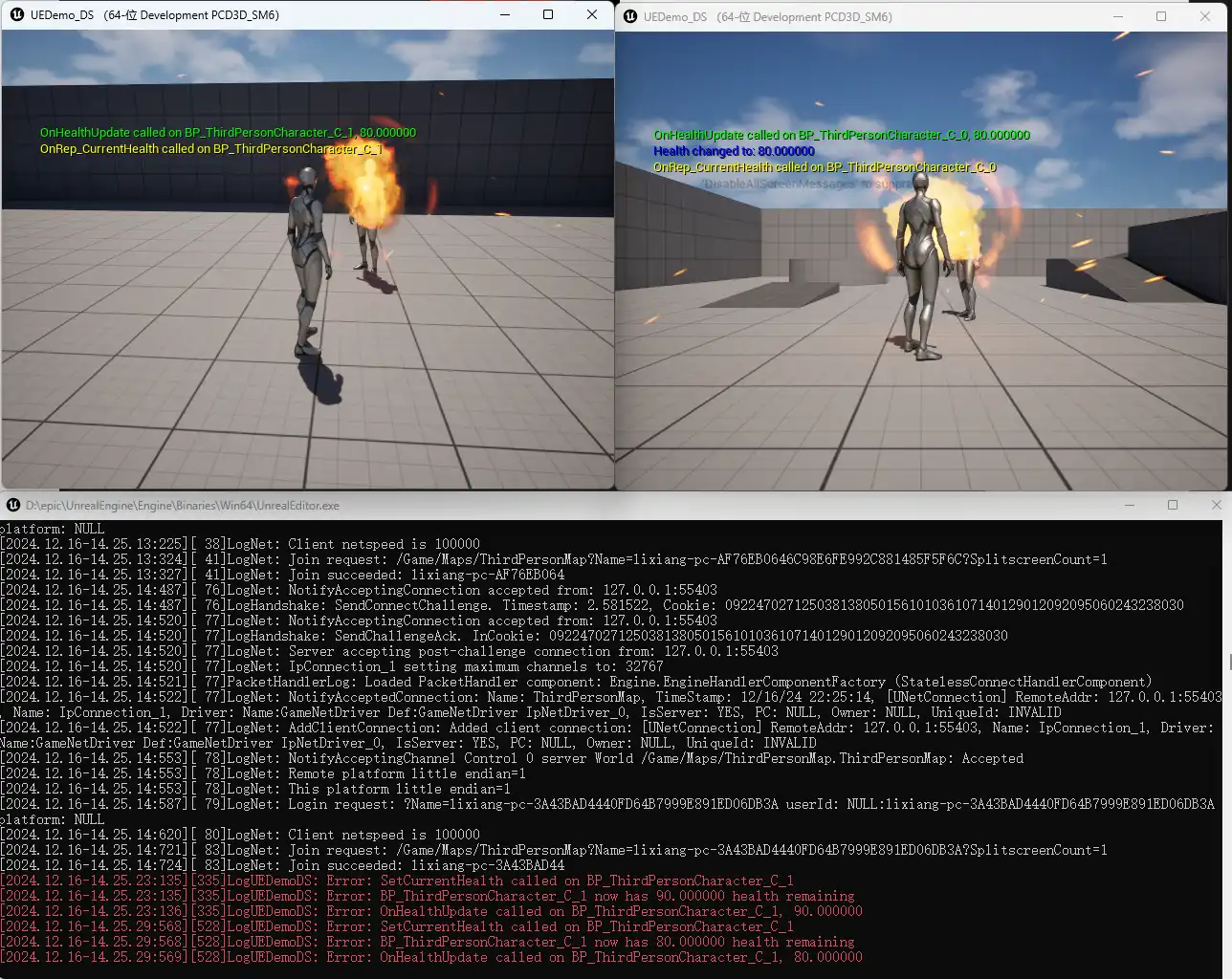Click the UnrealEditor.exe console window icon
The image size is (1232, 979).
(12, 505)
